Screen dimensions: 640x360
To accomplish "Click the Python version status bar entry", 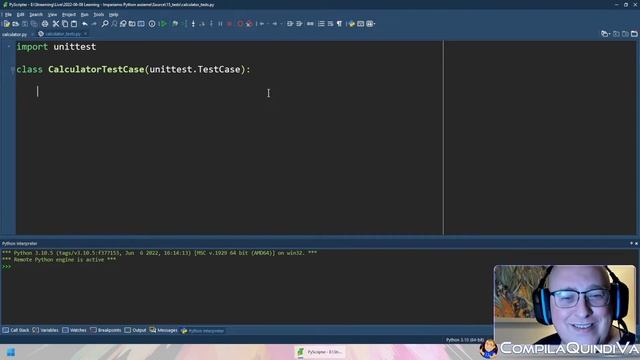I will (x=465, y=340).
